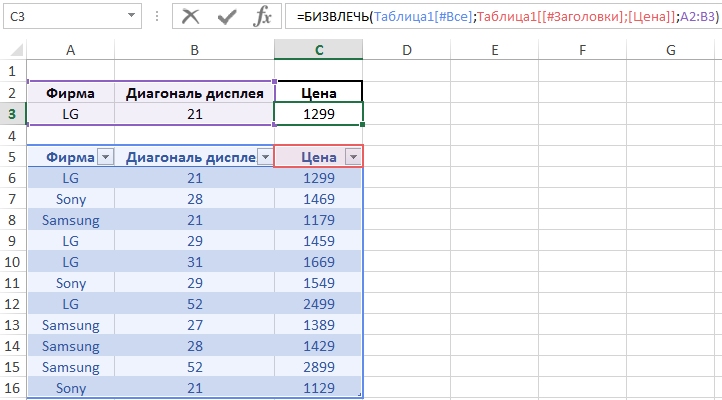Screen dimensions: 722x400
Task: Open the Insert Function fx dialog
Action: pyautogui.click(x=262, y=17)
